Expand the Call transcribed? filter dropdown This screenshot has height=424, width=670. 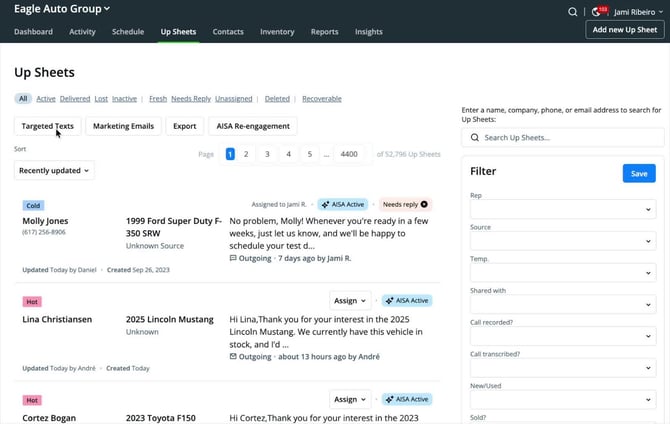point(563,368)
